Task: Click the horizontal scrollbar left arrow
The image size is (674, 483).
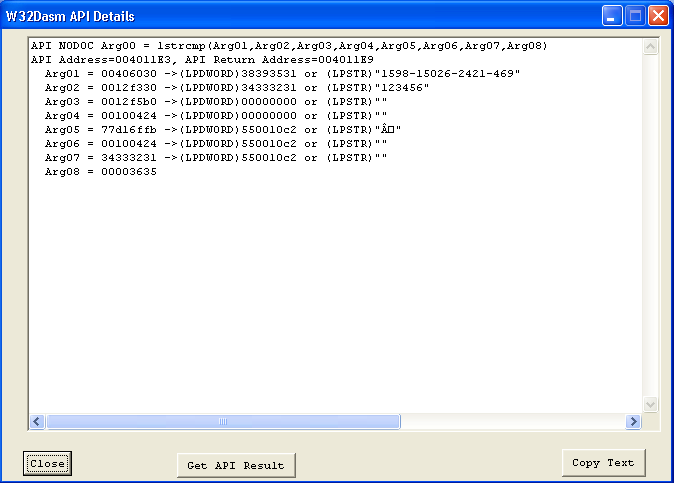Action: 37,422
